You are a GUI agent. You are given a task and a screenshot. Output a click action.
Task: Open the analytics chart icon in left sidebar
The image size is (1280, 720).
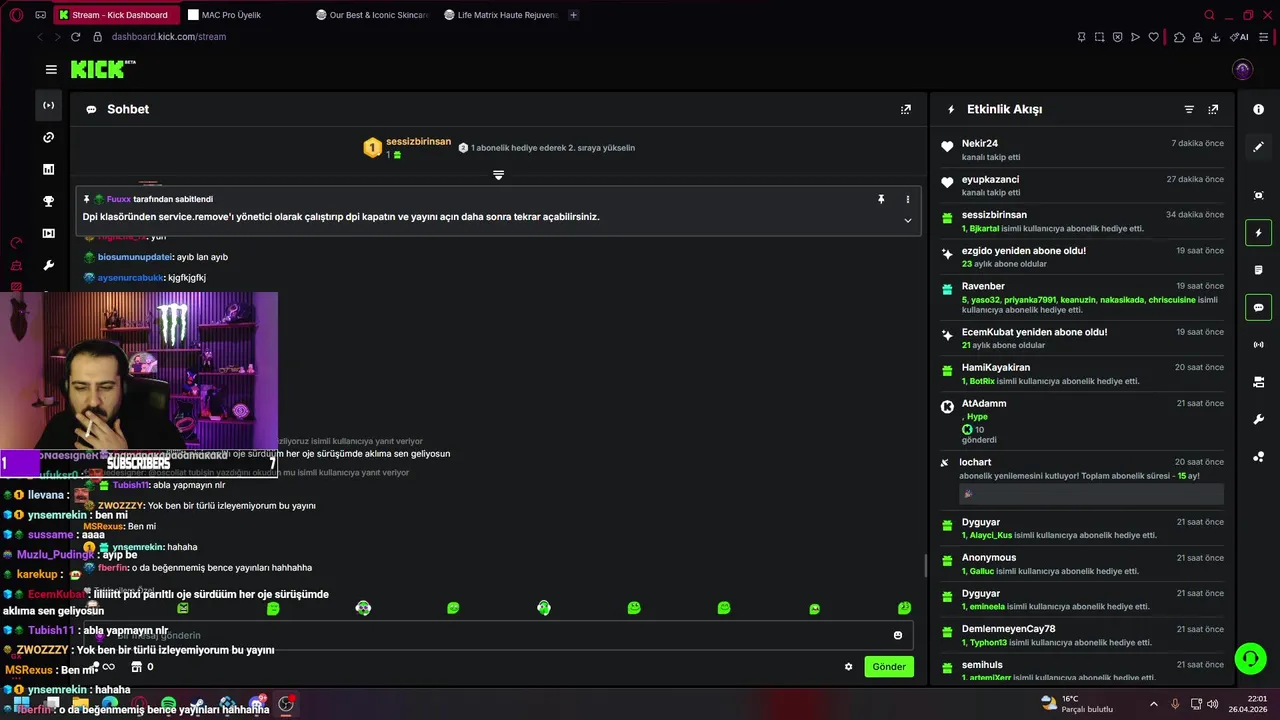pos(48,169)
